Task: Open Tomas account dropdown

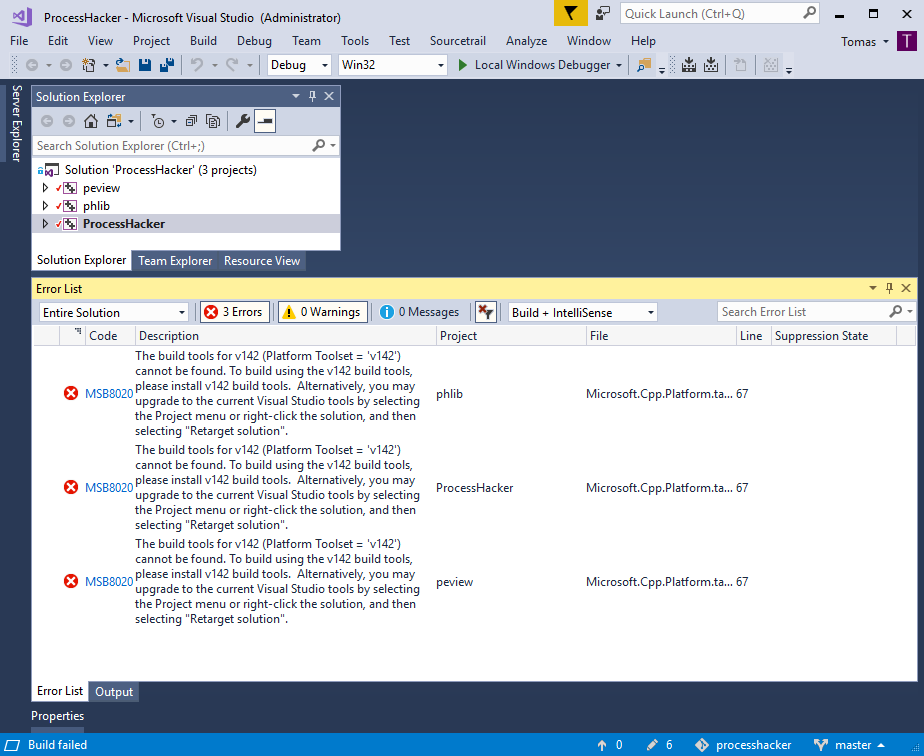Action: coord(864,41)
